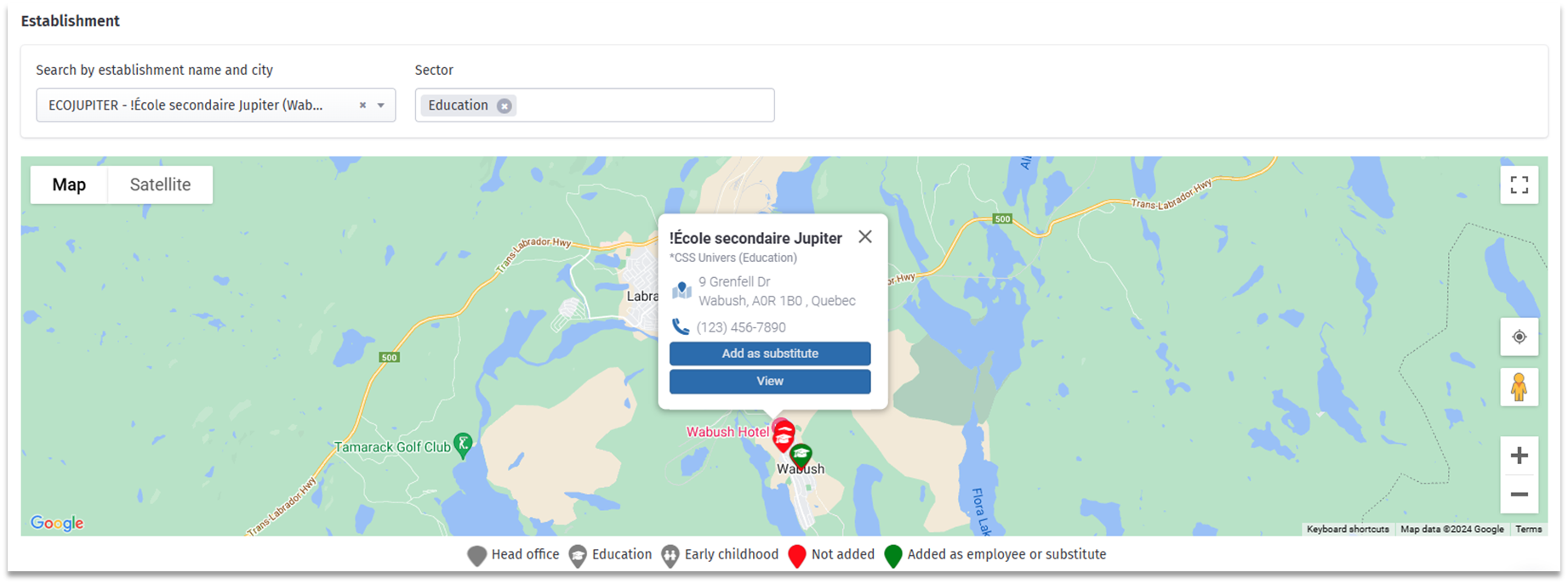Zoom out of the map

(x=1520, y=494)
